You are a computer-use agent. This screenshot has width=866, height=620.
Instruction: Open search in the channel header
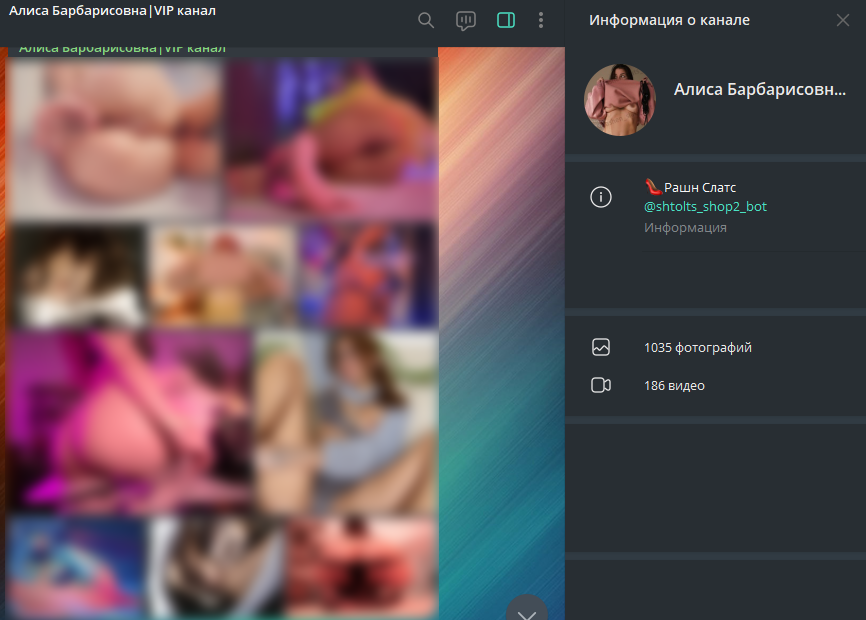[426, 20]
